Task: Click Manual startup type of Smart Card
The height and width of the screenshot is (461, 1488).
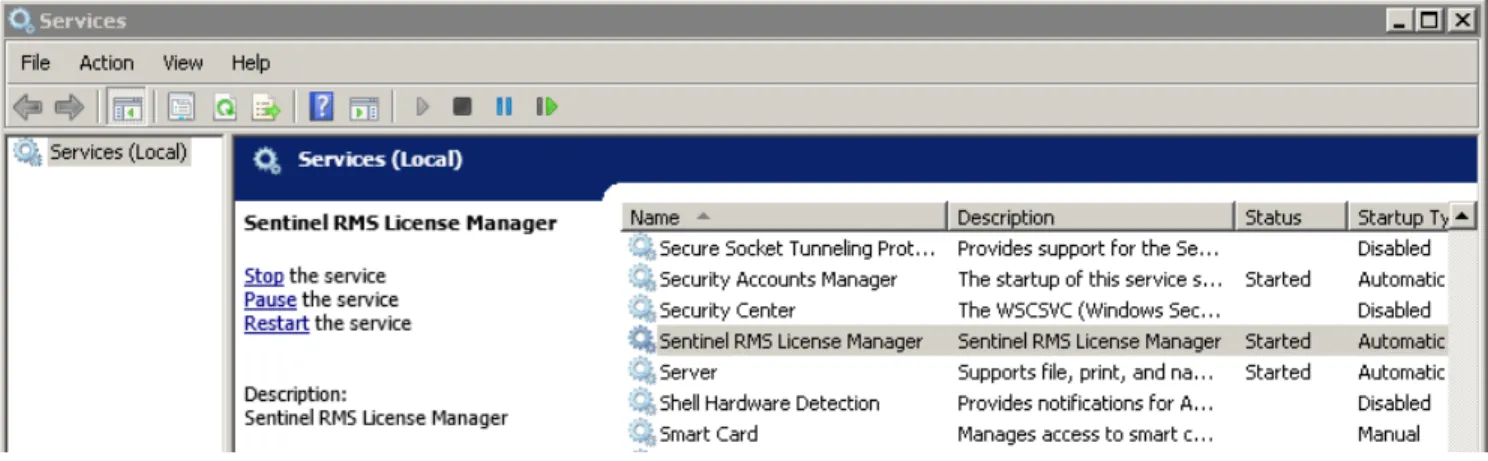Action: (1388, 434)
